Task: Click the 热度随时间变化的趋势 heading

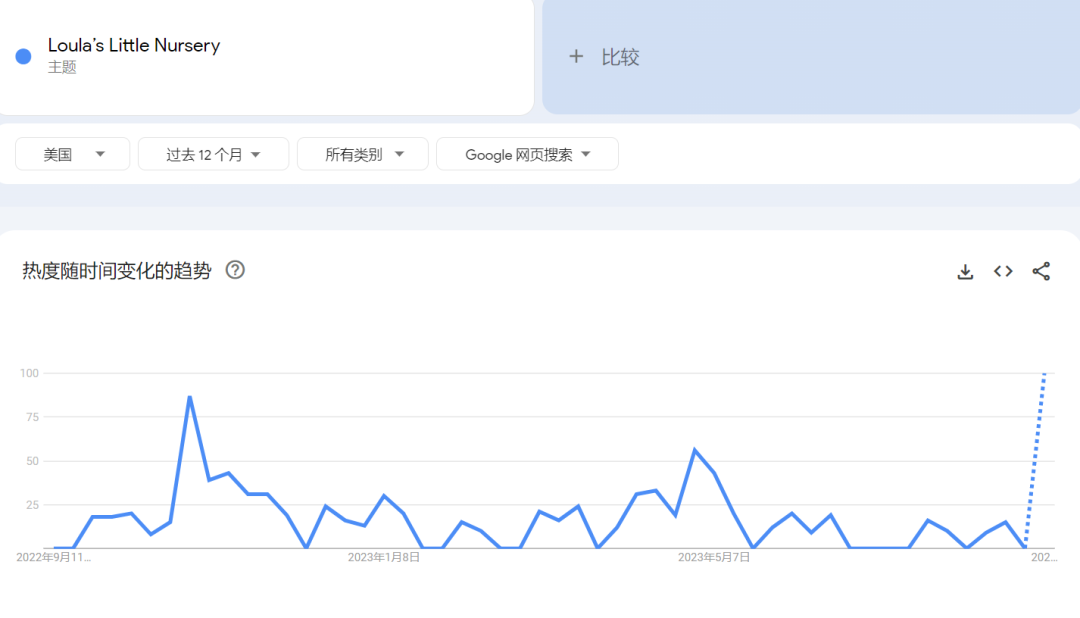Action: pos(116,271)
